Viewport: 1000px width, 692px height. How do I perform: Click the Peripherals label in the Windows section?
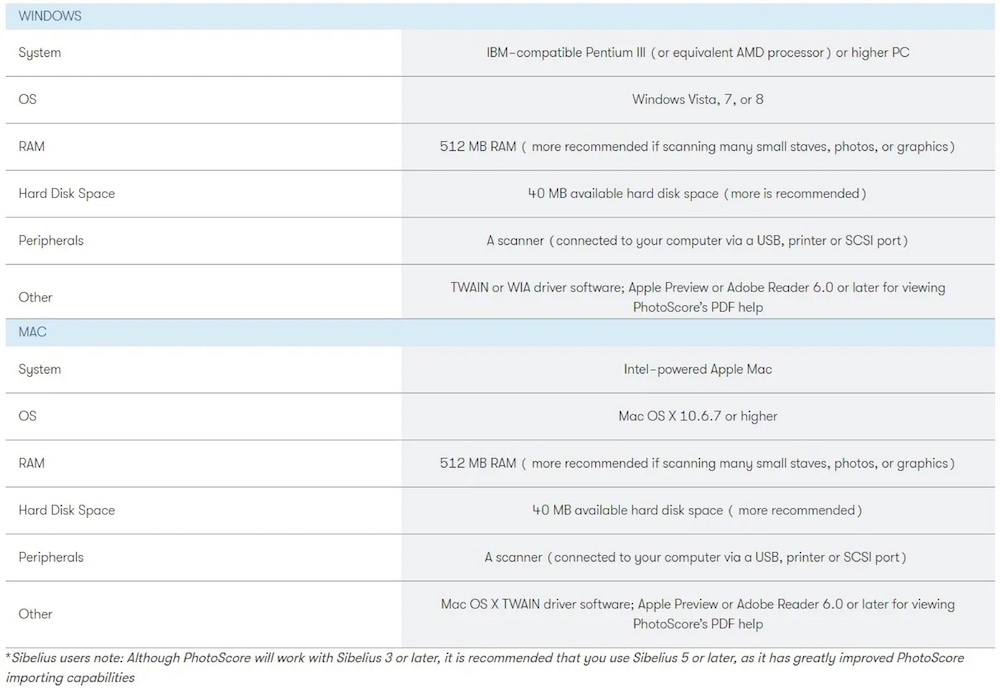pyautogui.click(x=51, y=241)
